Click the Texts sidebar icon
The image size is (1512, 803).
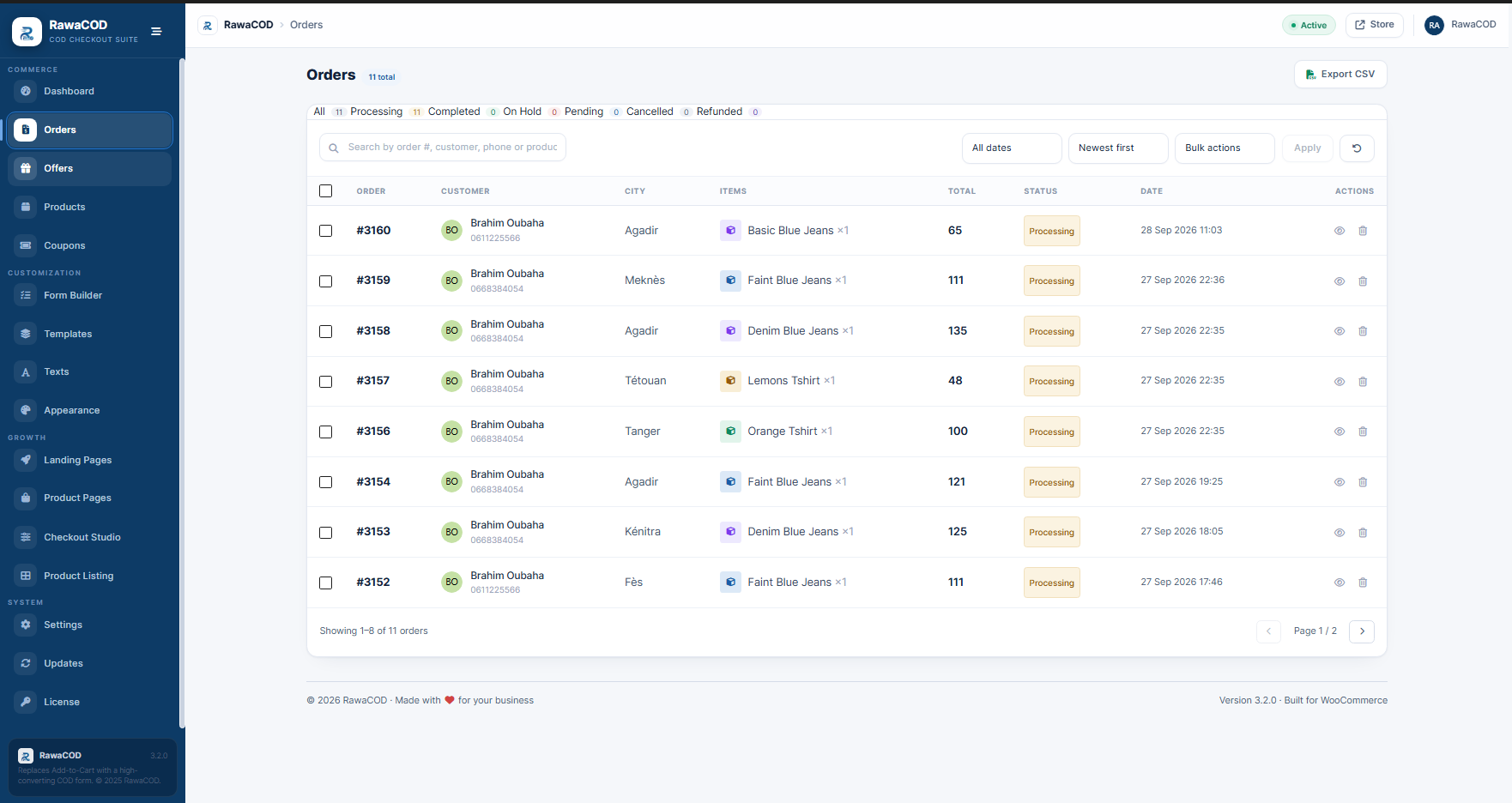point(26,371)
